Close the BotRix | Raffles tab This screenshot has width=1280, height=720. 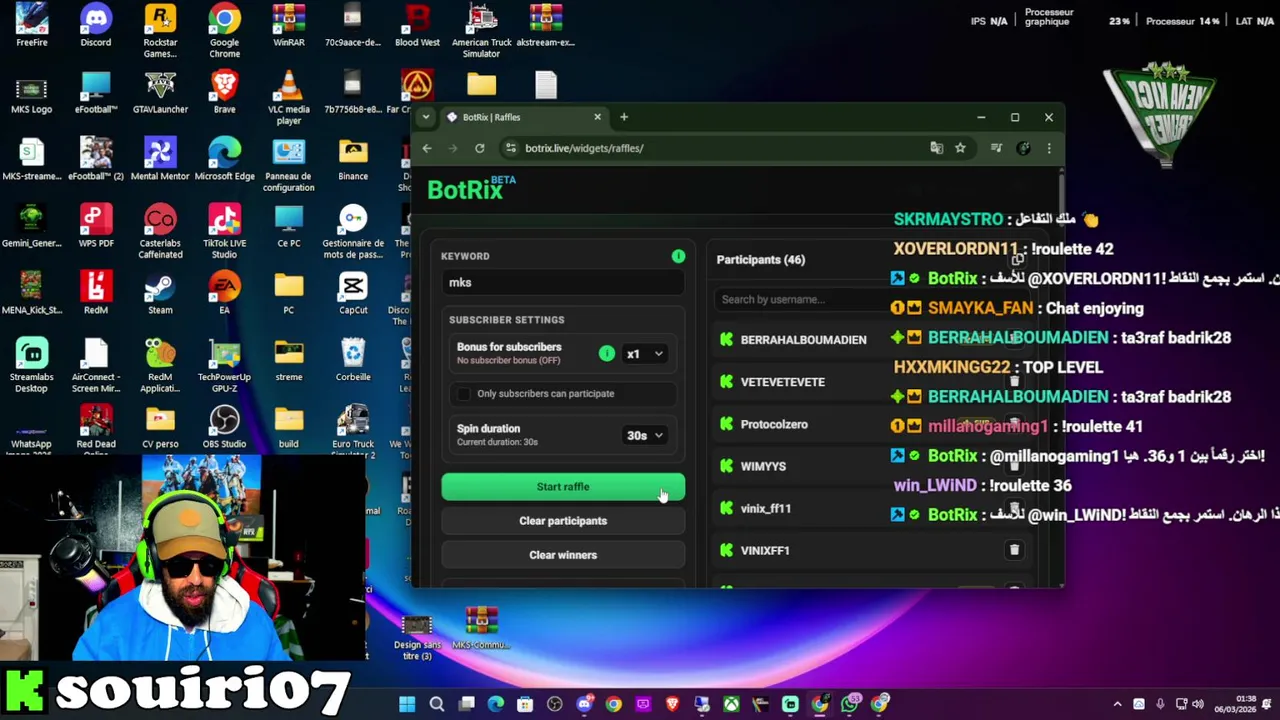click(x=598, y=117)
